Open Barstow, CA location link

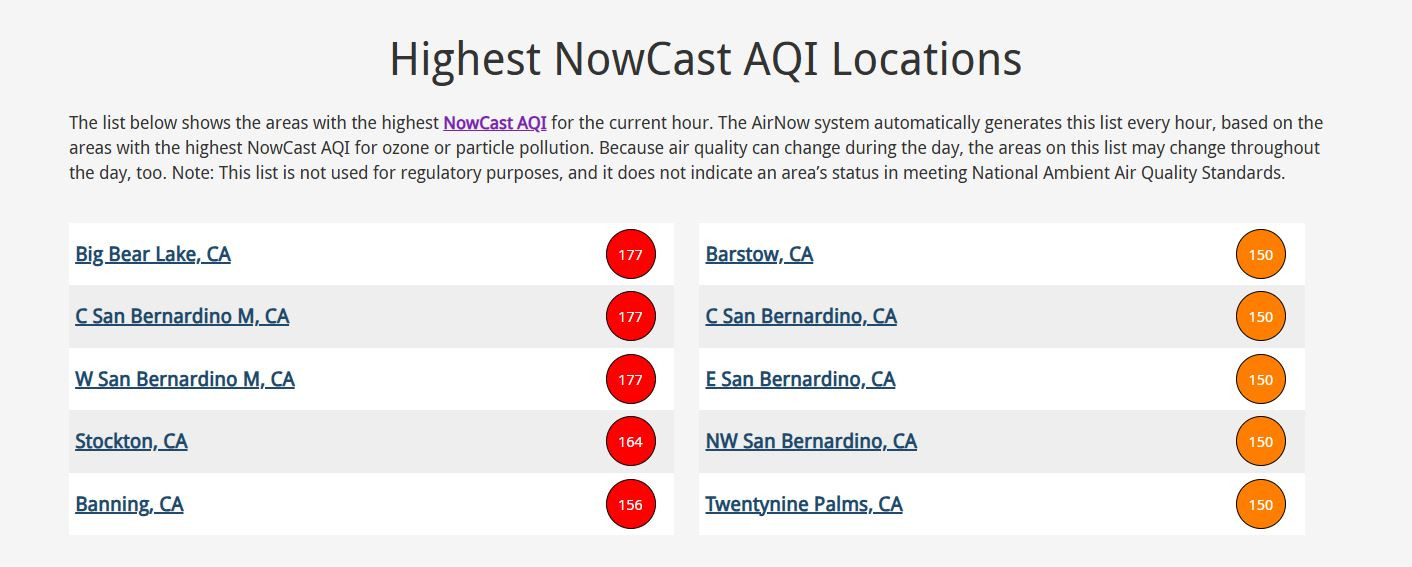pyautogui.click(x=759, y=254)
